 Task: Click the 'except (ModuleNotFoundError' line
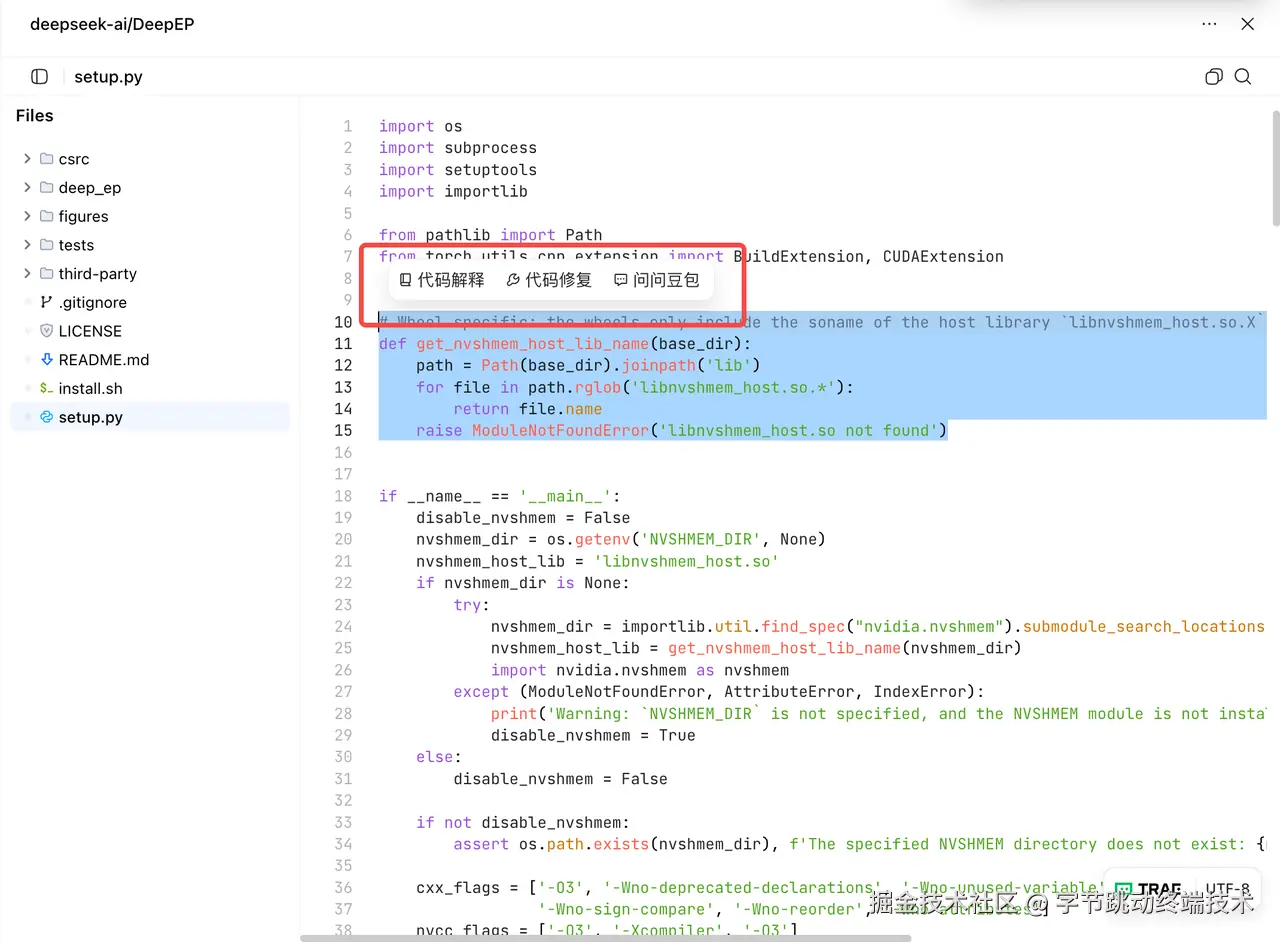click(719, 692)
